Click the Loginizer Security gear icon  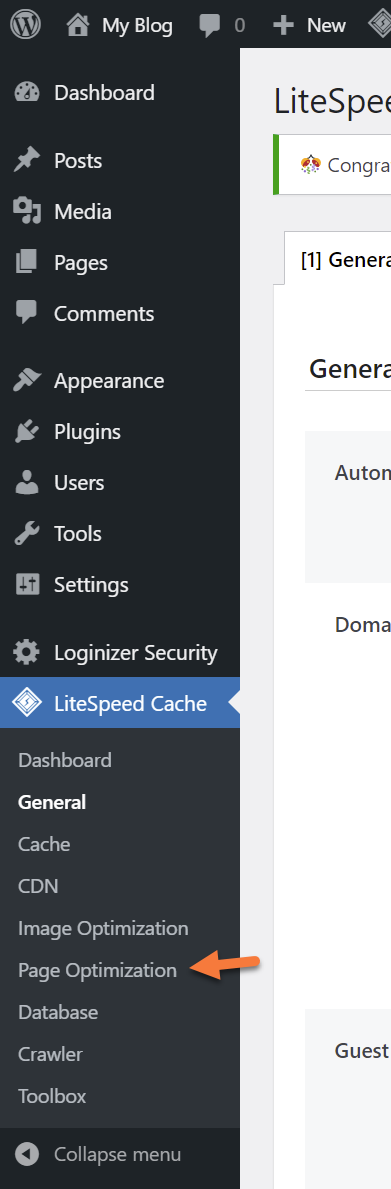(27, 652)
